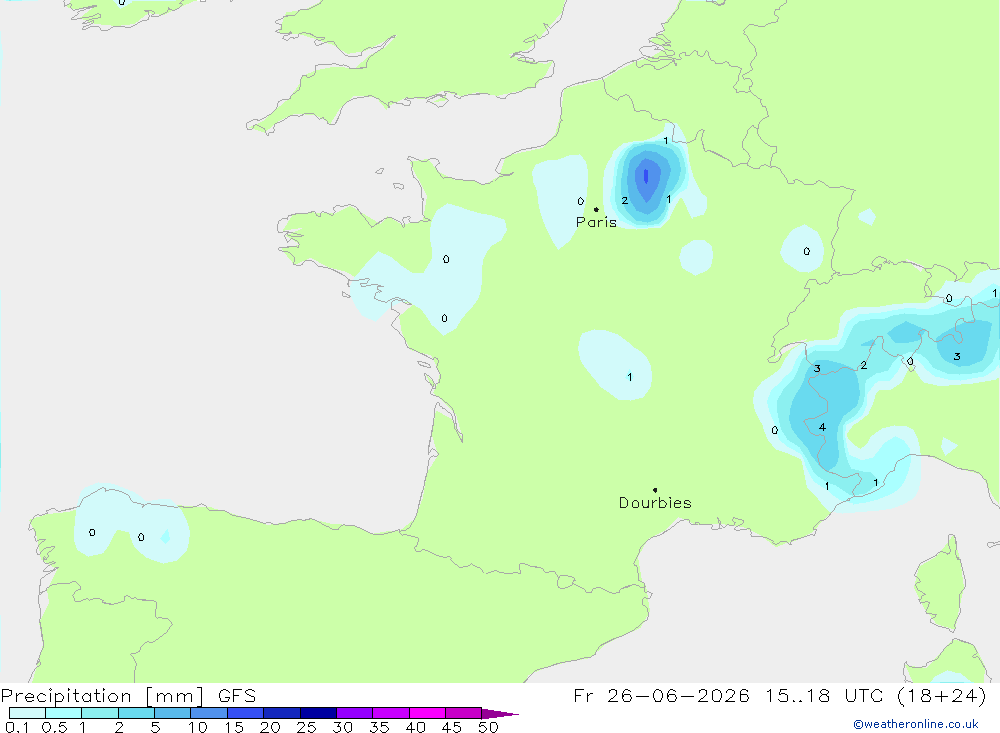Click the Paris city label
The height and width of the screenshot is (733, 1000).
[x=596, y=222]
